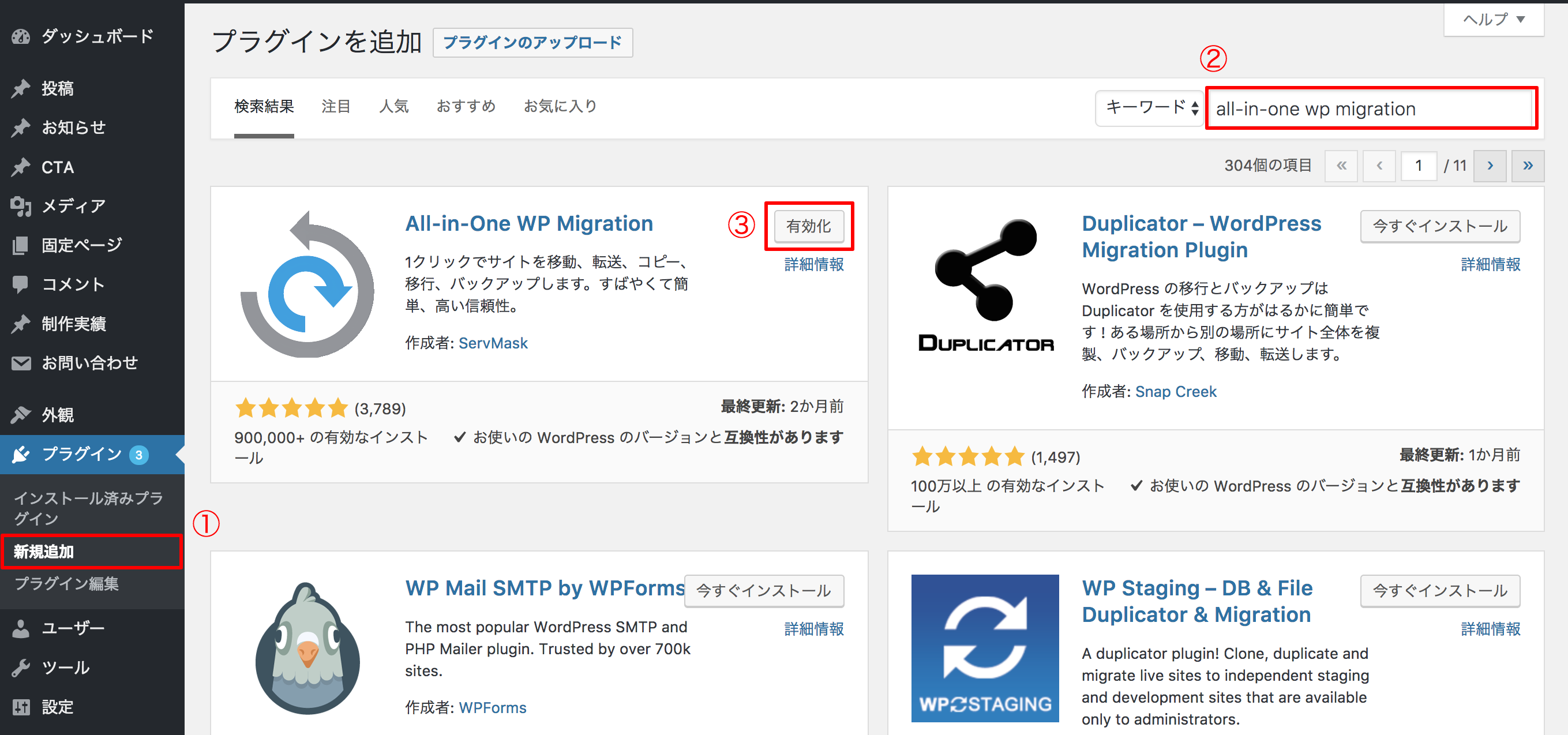This screenshot has width=1568, height=735.
Task: Click the お問い合わせ envelope icon
Action: coord(21,363)
